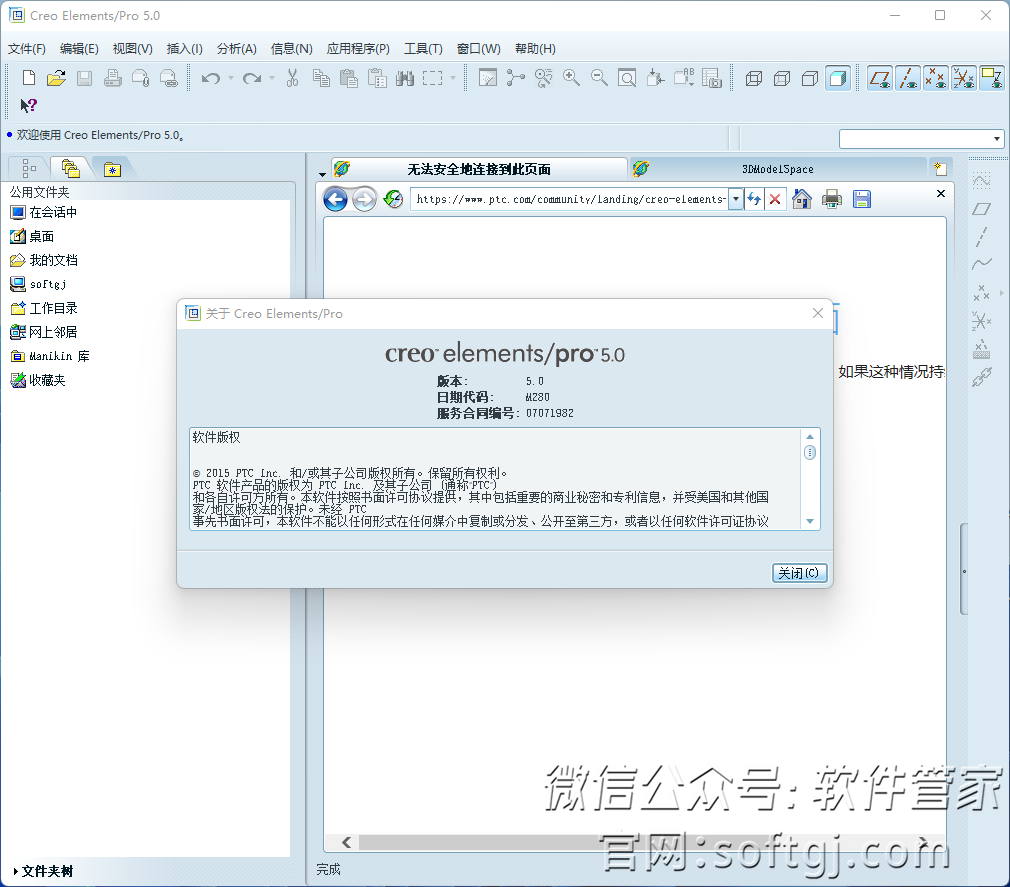Go forward in embedded browser
The width and height of the screenshot is (1010, 887).
[364, 199]
